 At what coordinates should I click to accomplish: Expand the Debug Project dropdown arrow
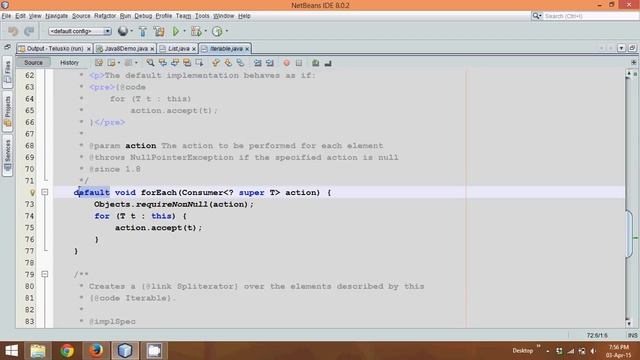pos(206,31)
